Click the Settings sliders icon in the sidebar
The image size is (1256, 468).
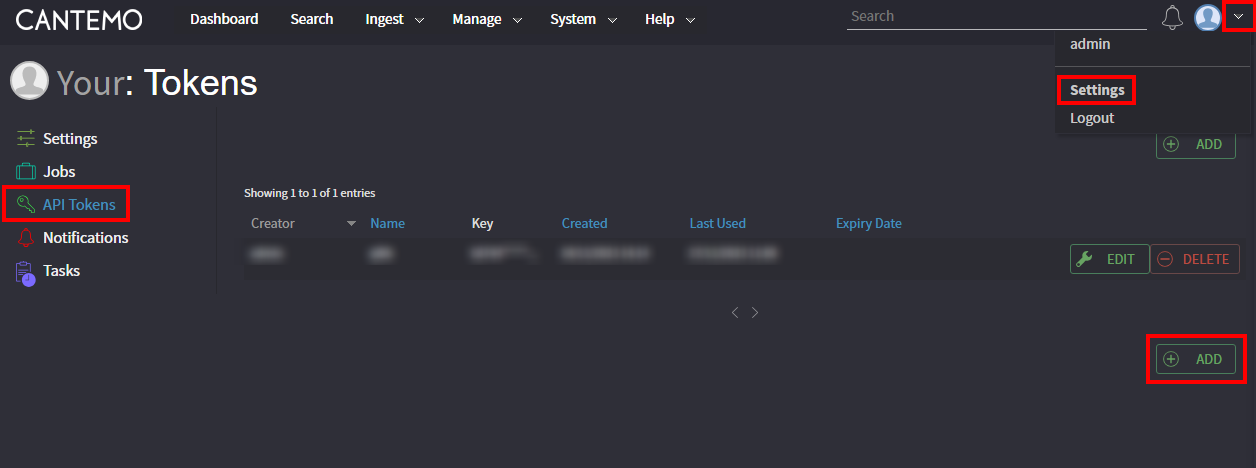[26, 139]
